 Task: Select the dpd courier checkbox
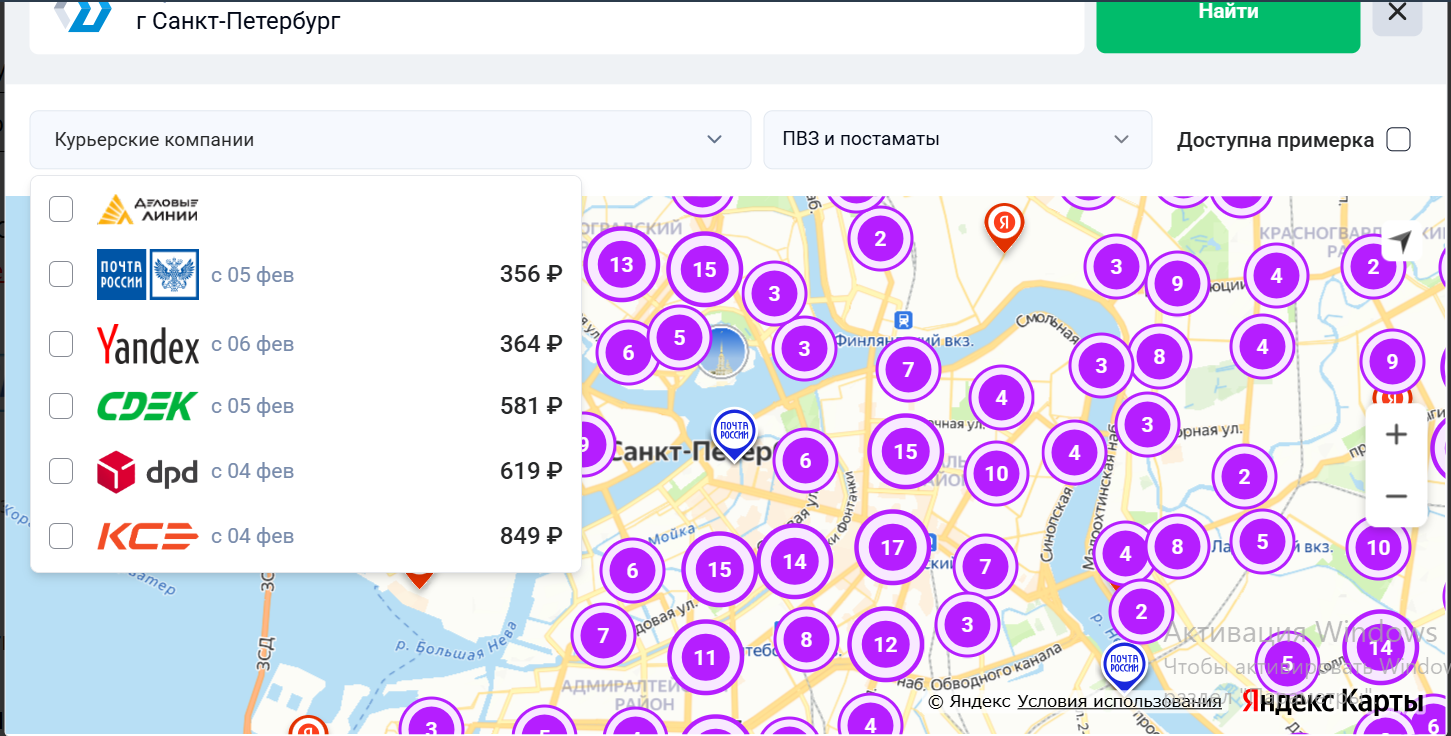pos(61,471)
